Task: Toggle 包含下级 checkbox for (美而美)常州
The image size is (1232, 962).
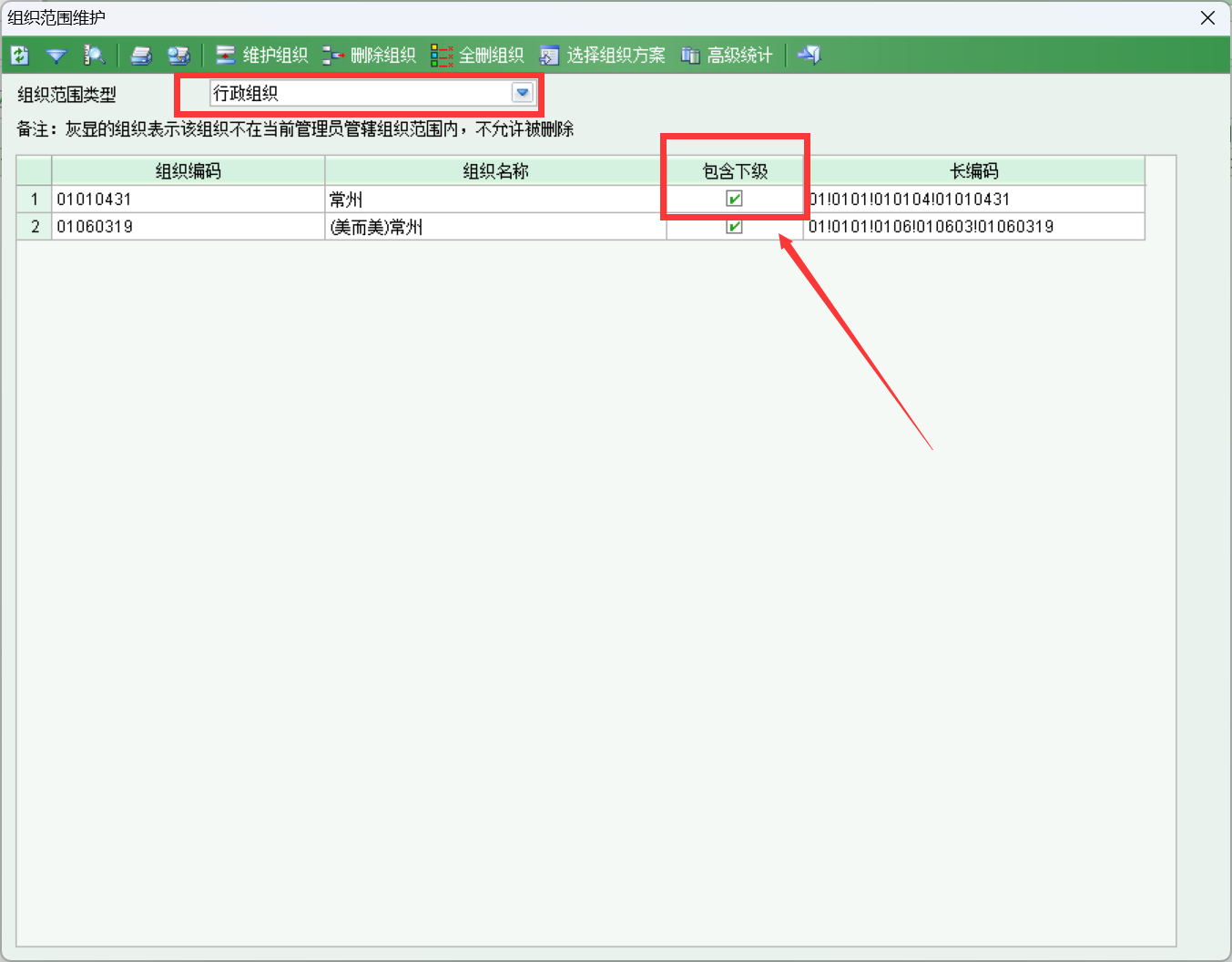Action: click(734, 227)
